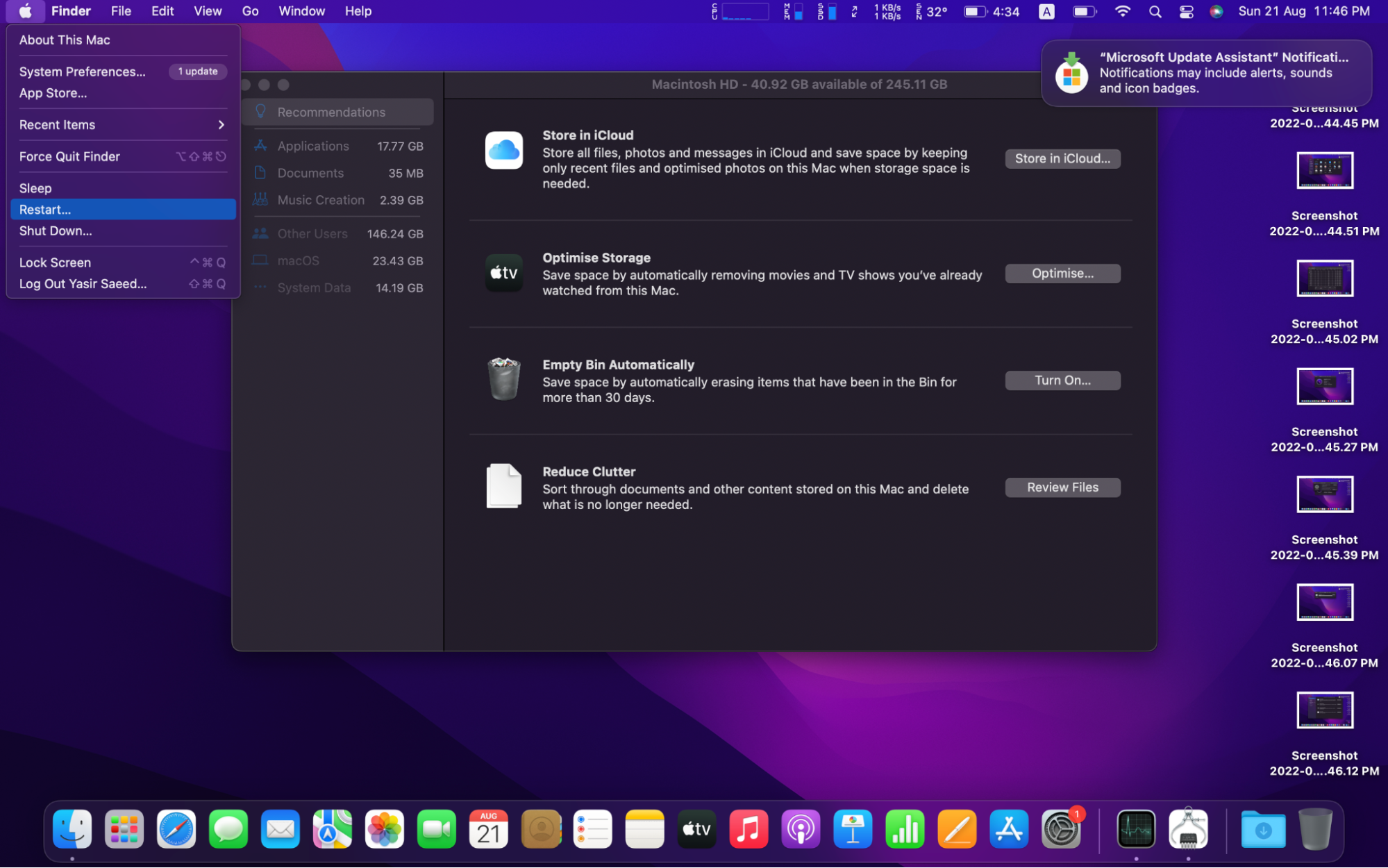Click the Spotlight search icon
The image size is (1388, 868).
click(1155, 11)
